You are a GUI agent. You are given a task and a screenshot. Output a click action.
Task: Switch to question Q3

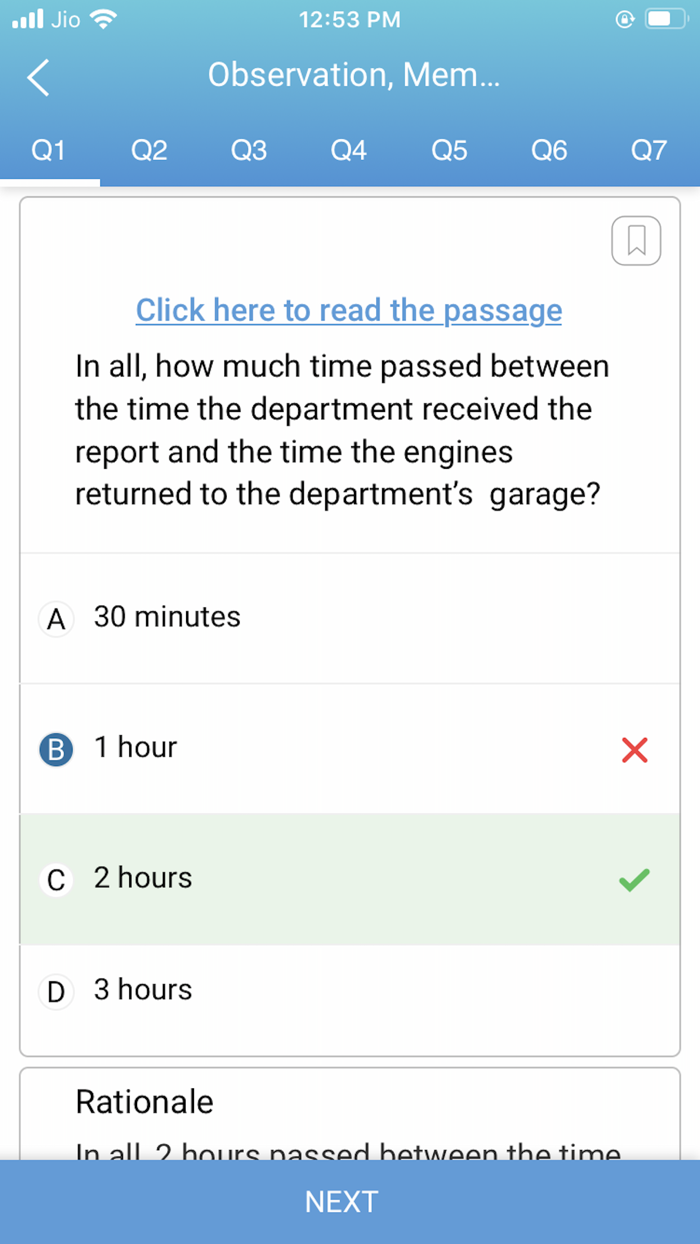[x=248, y=150]
